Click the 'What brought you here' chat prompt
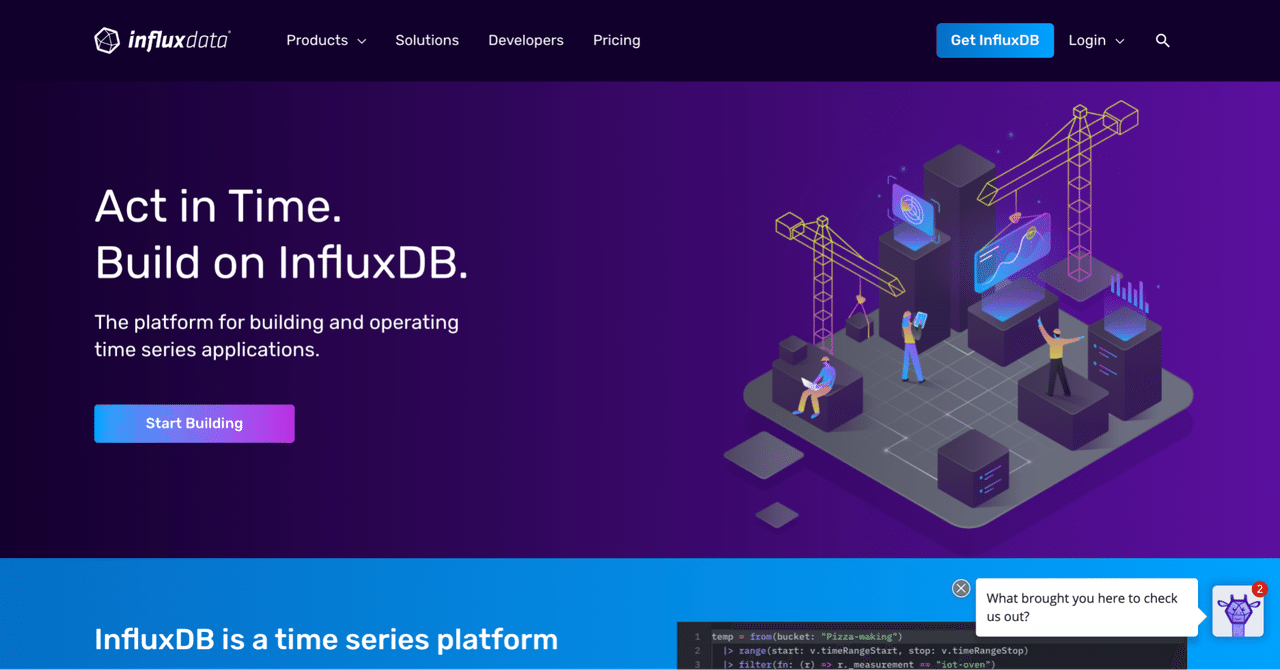Image resolution: width=1280 pixels, height=670 pixels. pyautogui.click(x=1086, y=607)
